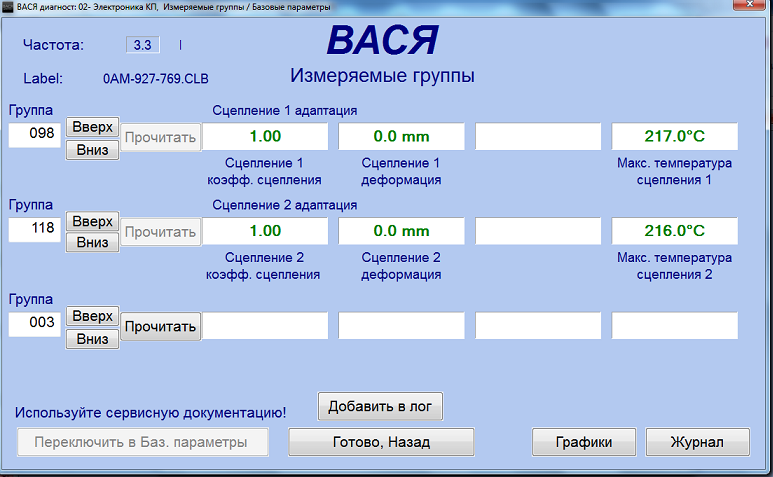Click the Измеряемые группы heading
Image resolution: width=773 pixels, height=477 pixels.
(x=382, y=76)
